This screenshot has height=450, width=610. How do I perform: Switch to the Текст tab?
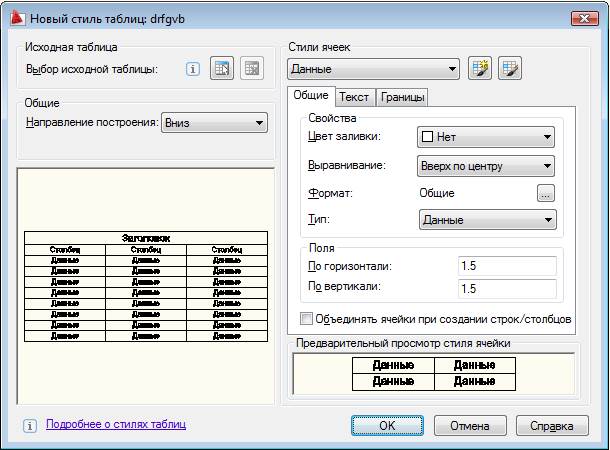tap(354, 97)
